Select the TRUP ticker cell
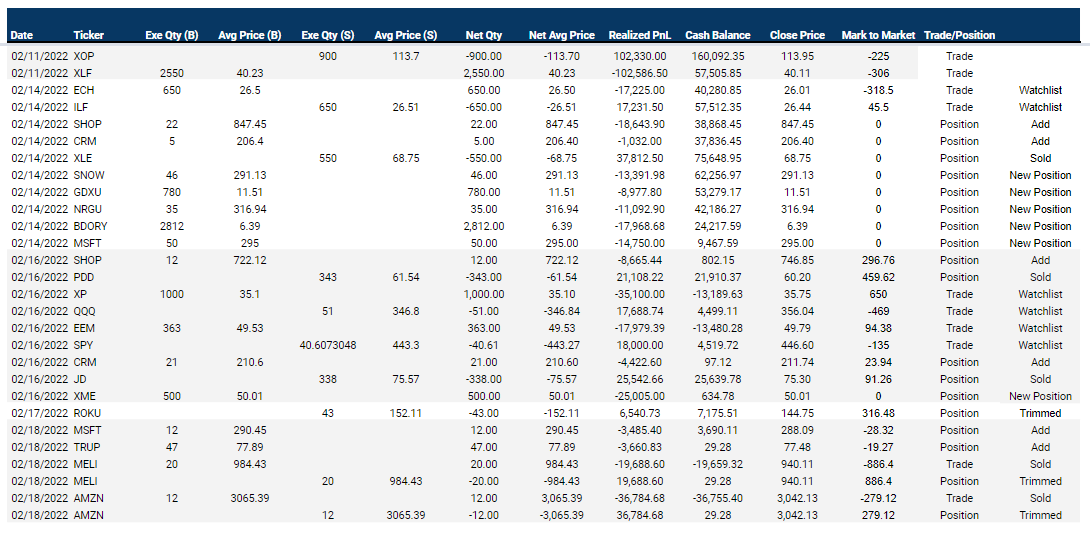Viewport: 1090px width, 537px height. (88, 447)
